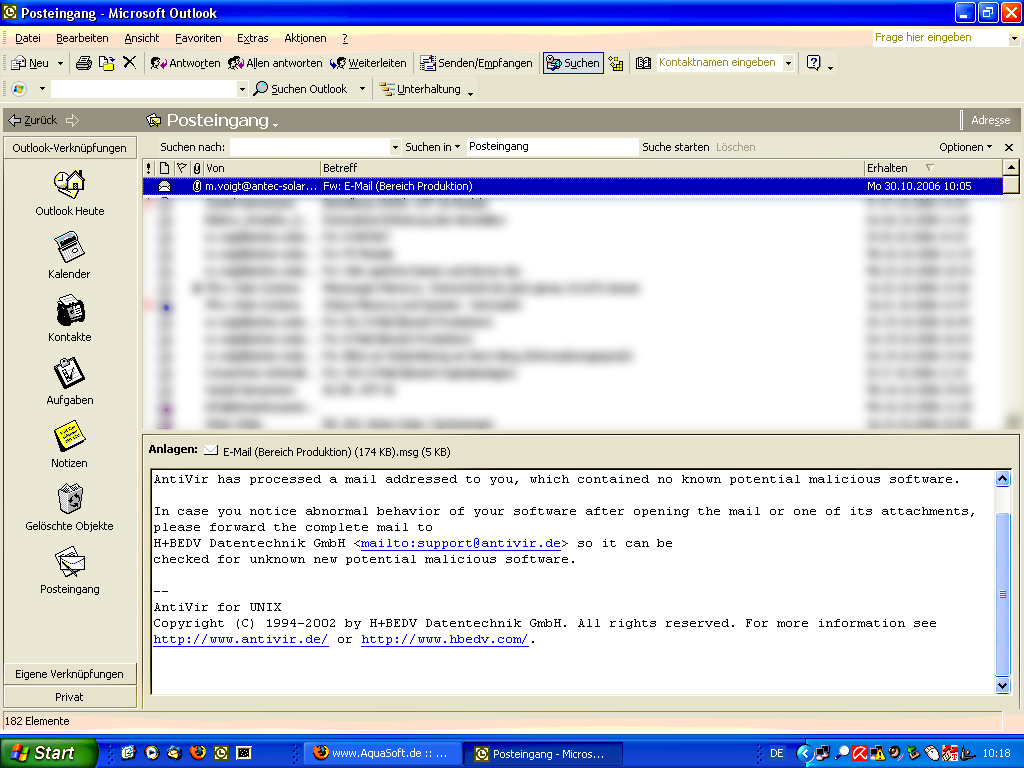Click the address book icon in toolbar

(643, 63)
